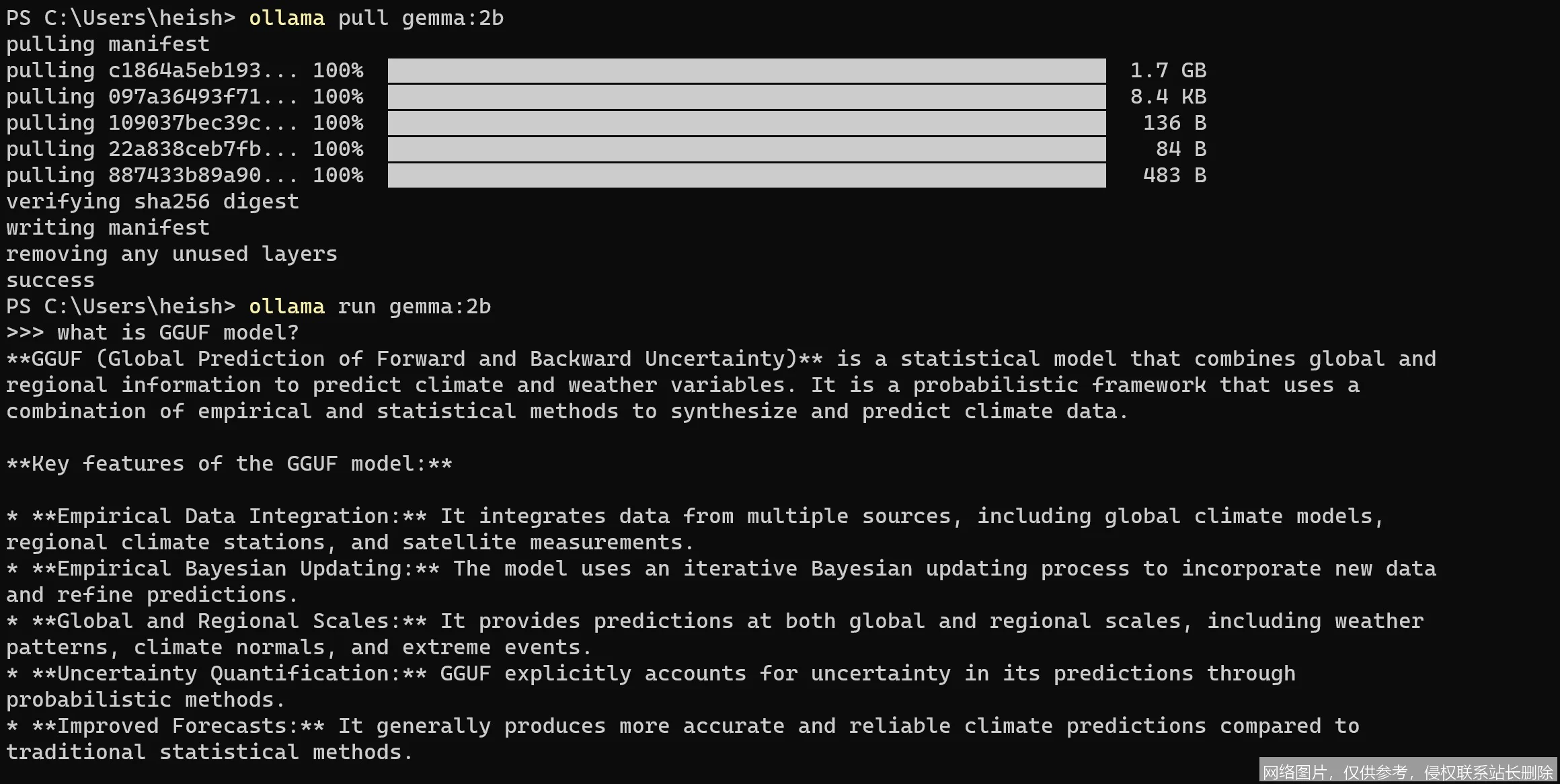Screen dimensions: 1560x784
Task: Click the "success" status line
Action: pos(50,280)
